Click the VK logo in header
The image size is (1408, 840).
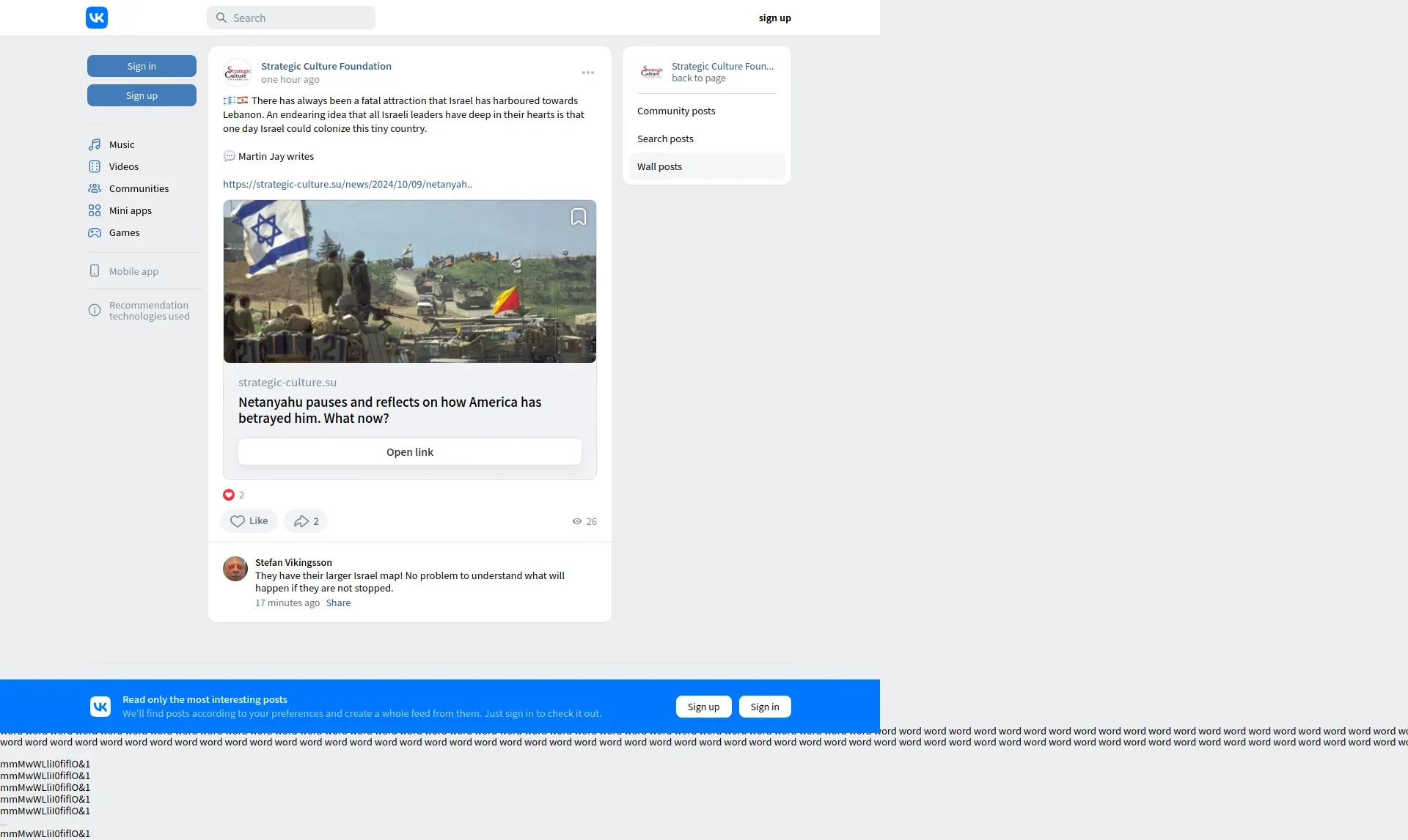click(x=97, y=18)
